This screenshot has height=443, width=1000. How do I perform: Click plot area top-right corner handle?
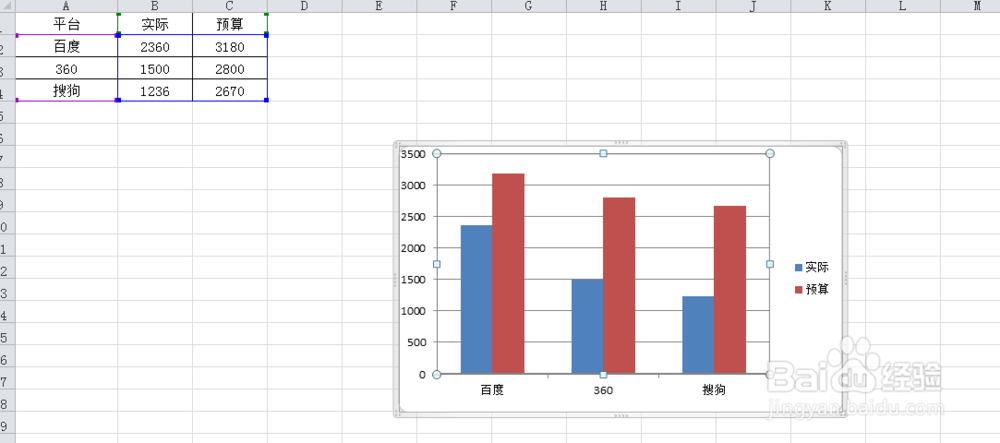coord(770,153)
